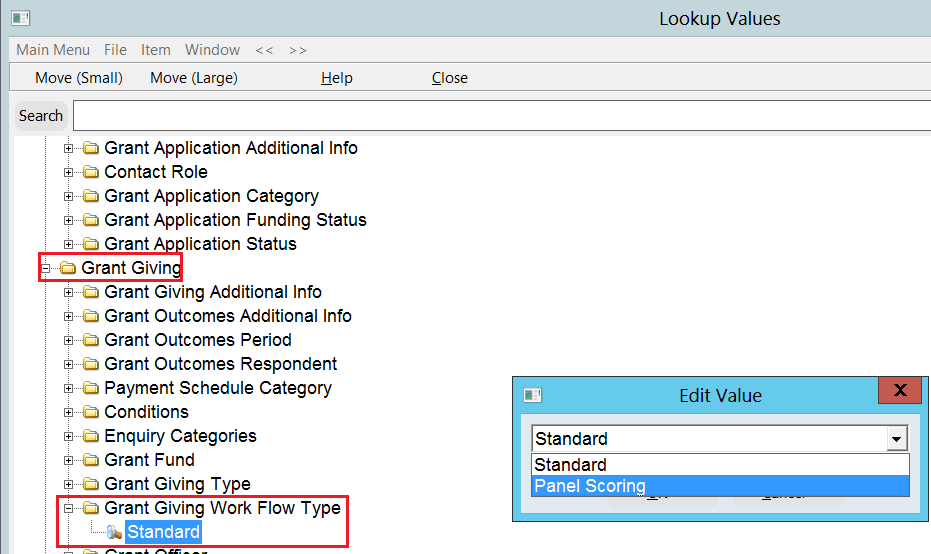Expand the Grant Outcomes Period node
This screenshot has width=931, height=554.
[68, 340]
